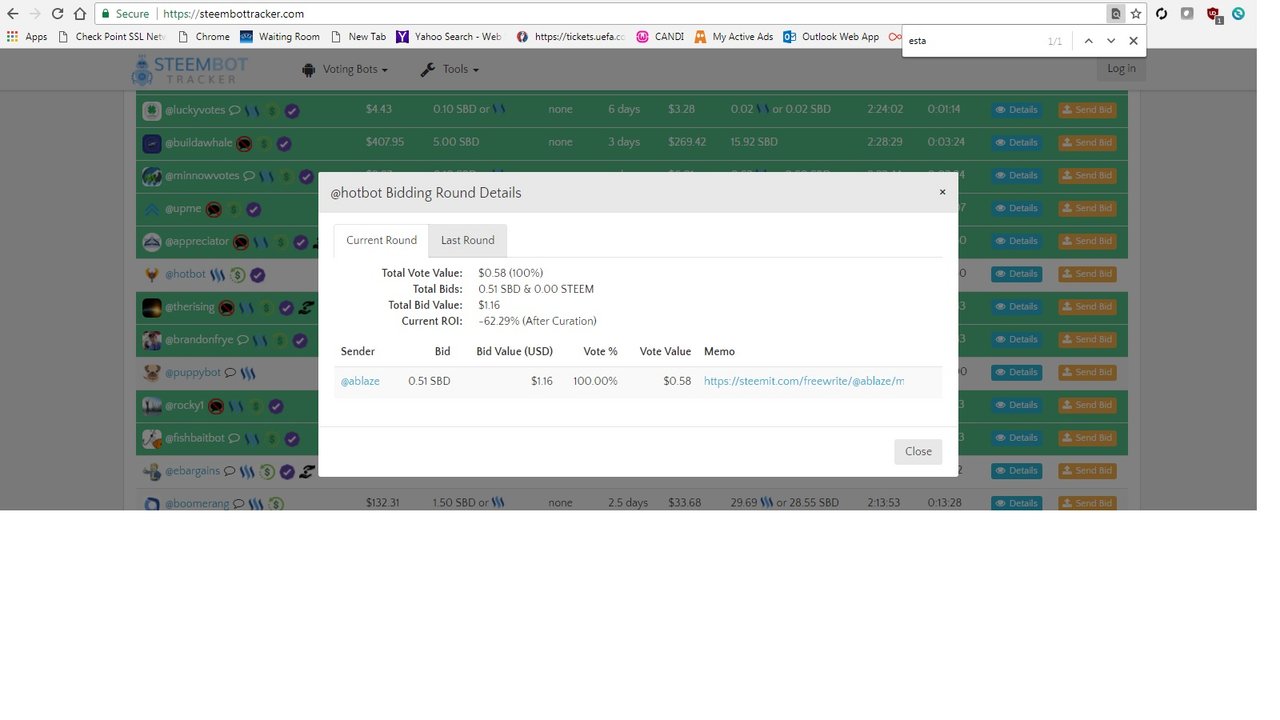The width and height of the screenshot is (1280, 720).
Task: View Details for the @boomerang row
Action: coord(1016,503)
